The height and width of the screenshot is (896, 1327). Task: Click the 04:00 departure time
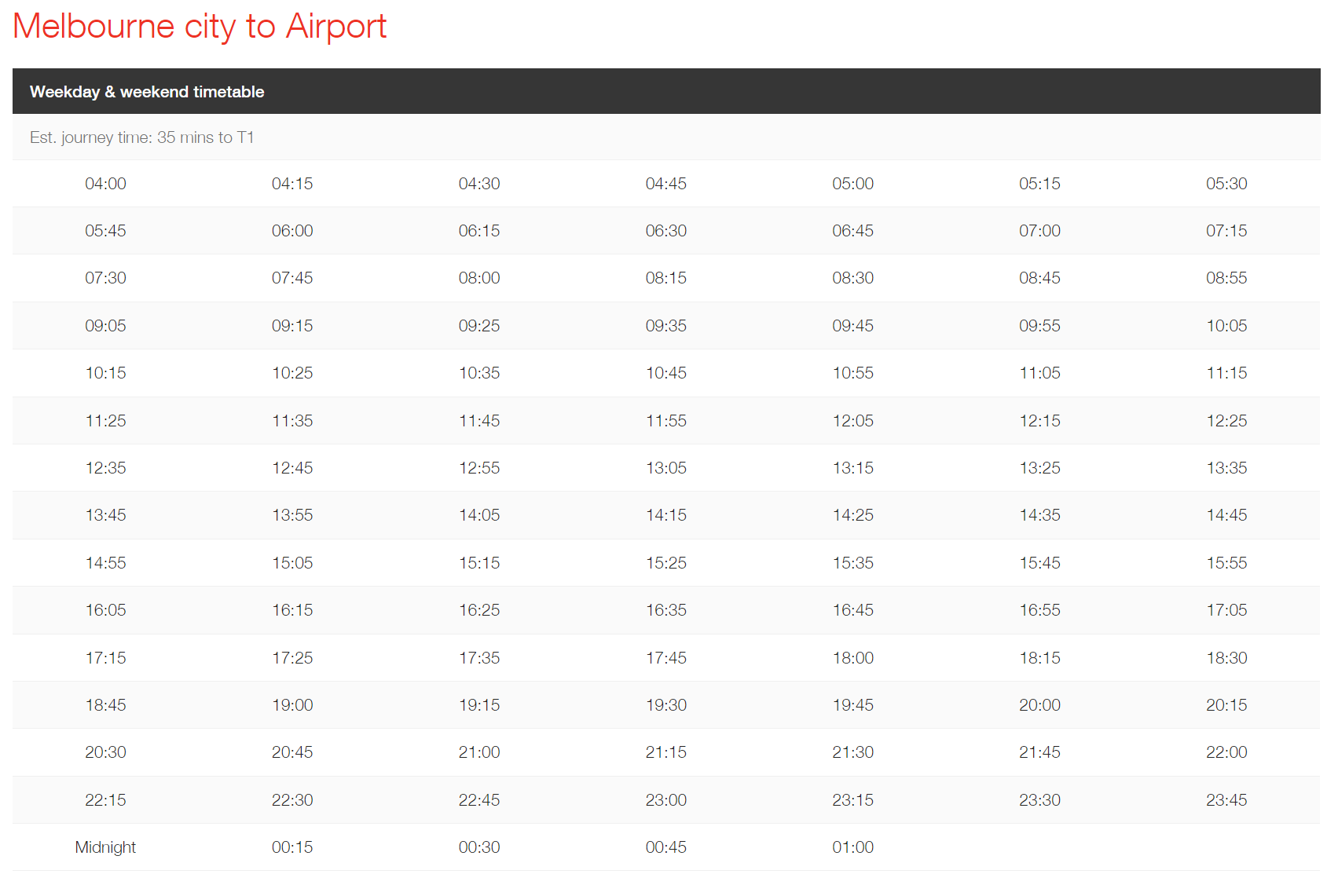point(105,184)
